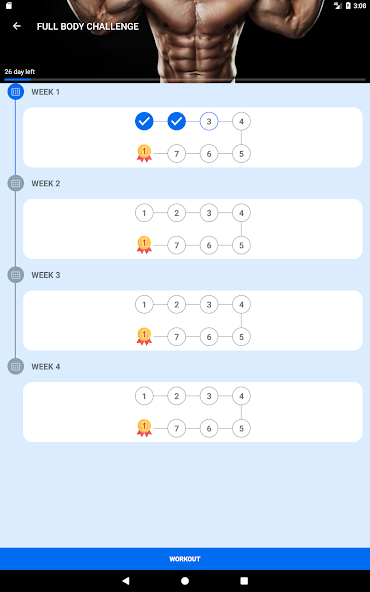Open Day 5 of Week 1
This screenshot has width=370, height=592.
click(241, 154)
